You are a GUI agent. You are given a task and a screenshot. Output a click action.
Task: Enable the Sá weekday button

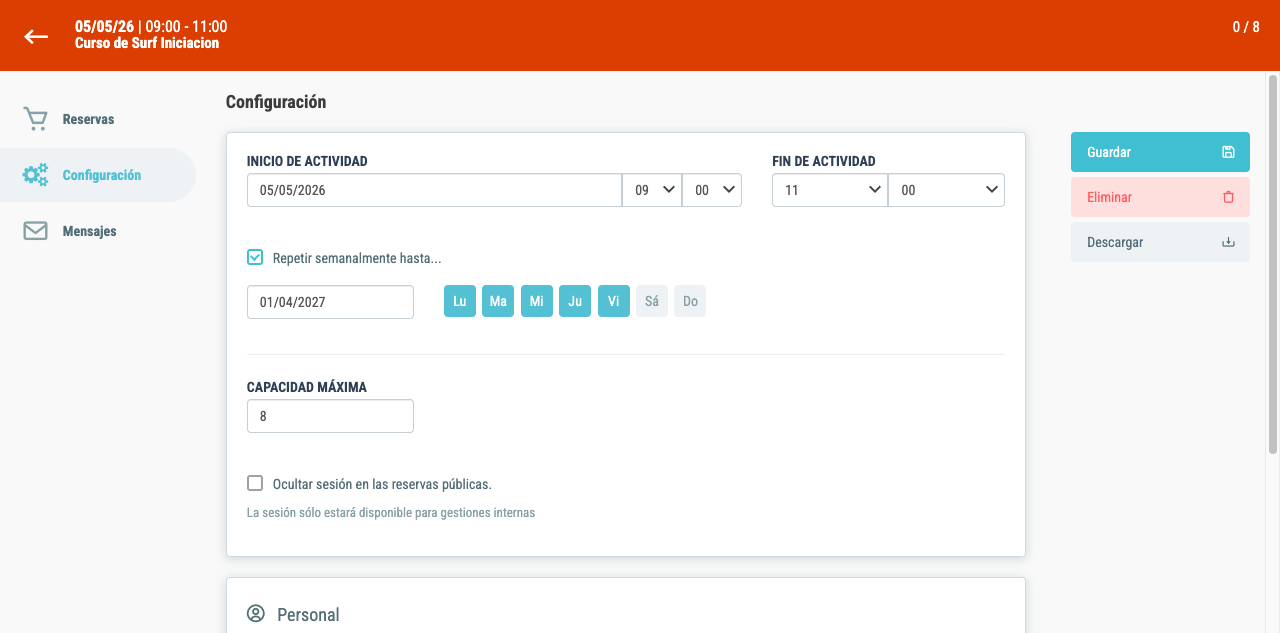(652, 301)
